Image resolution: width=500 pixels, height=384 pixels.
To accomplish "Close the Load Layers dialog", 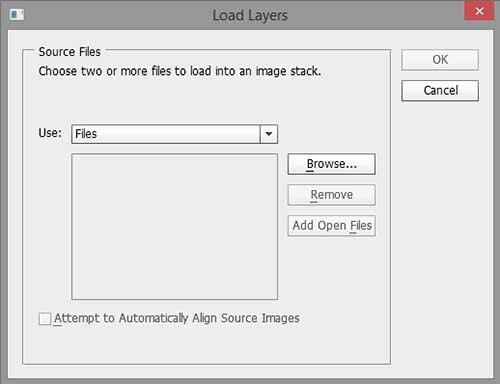I will [x=479, y=11].
